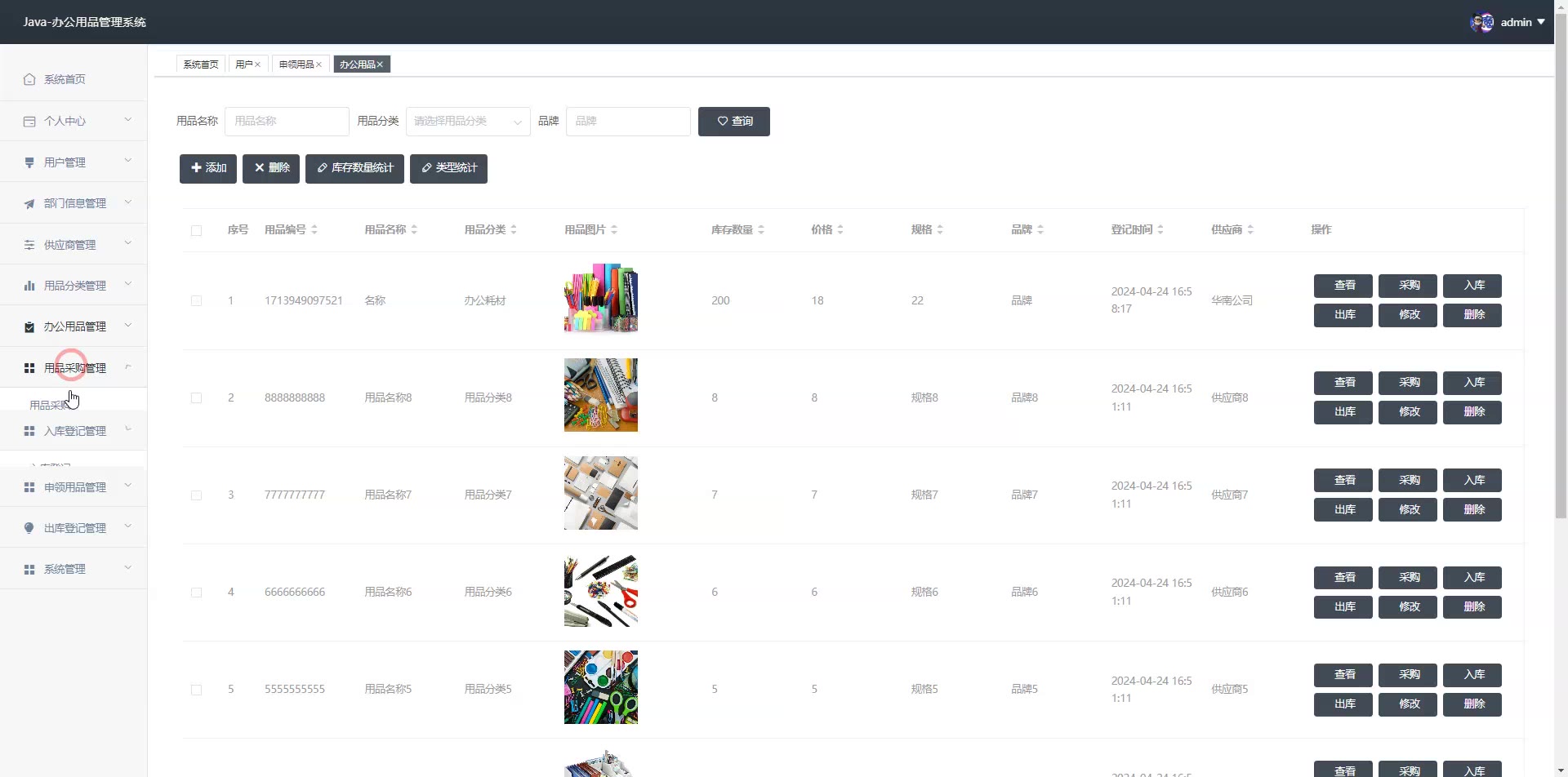Sort by 用品编号 column arrows
1568x777 pixels.
click(x=314, y=230)
